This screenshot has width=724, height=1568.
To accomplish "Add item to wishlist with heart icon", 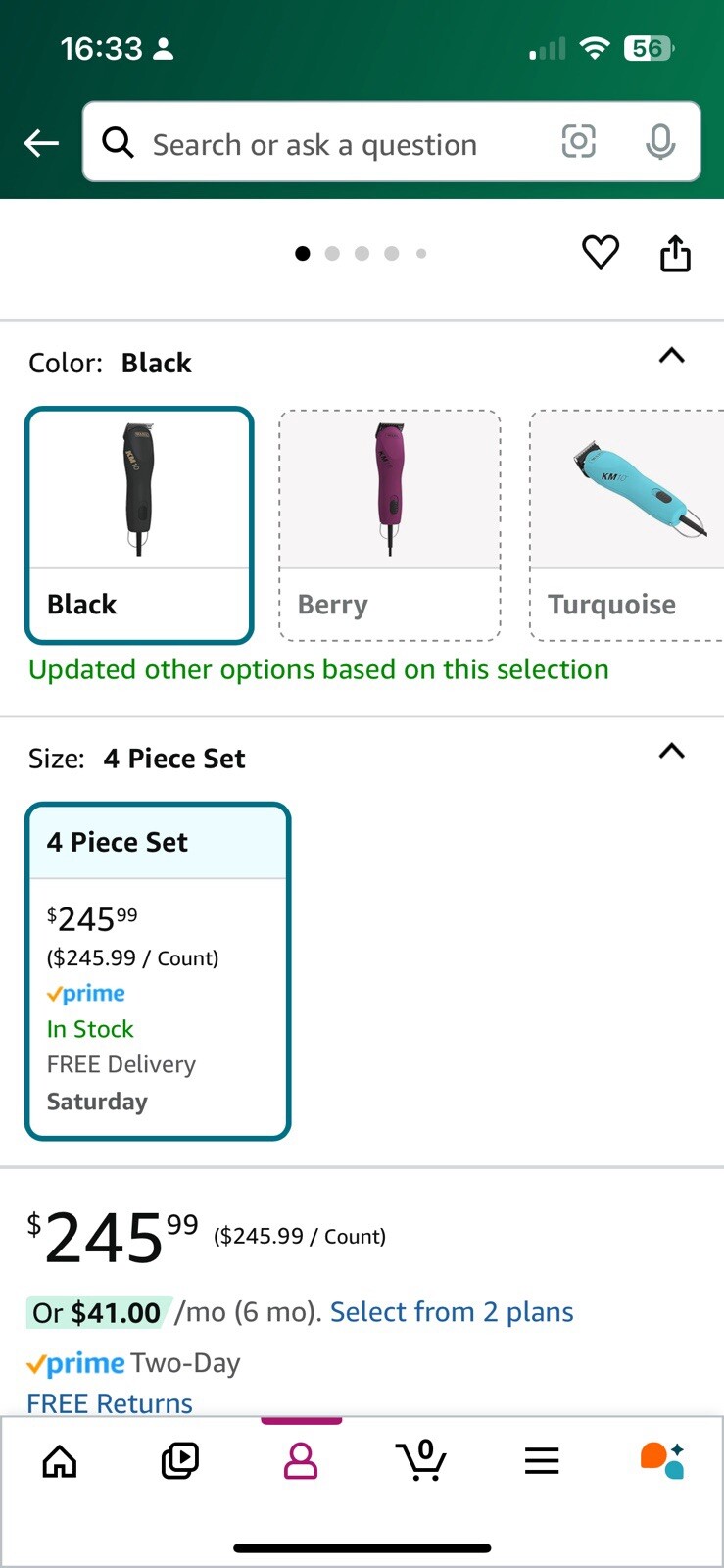I will pos(601,253).
